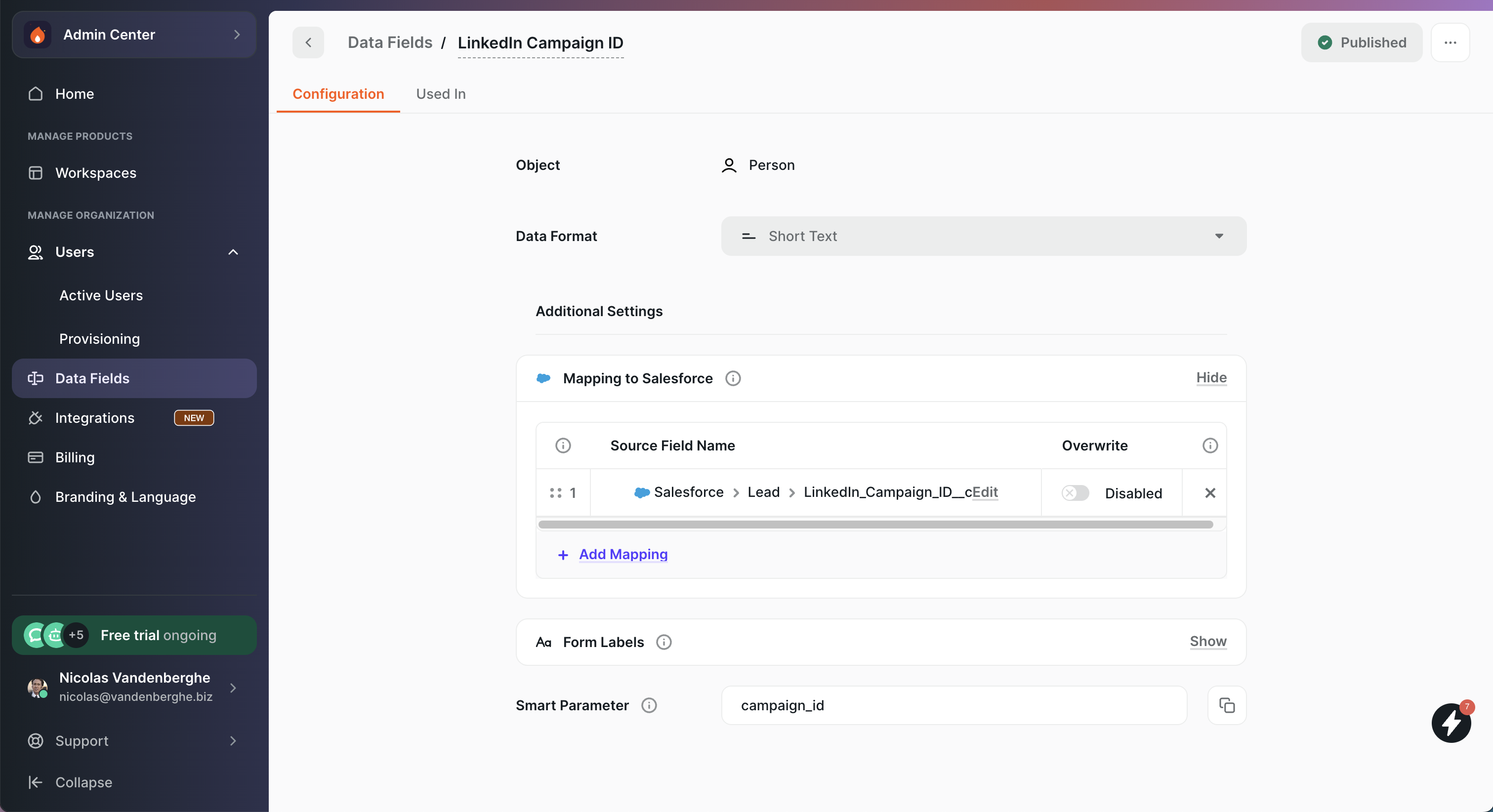Viewport: 1493px width, 812px height.
Task: Click the Add Mapping link
Action: click(623, 554)
